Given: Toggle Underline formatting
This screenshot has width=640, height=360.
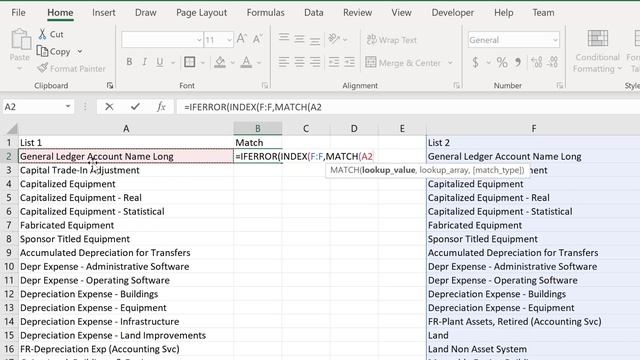Looking at the screenshot, I should coord(160,62).
